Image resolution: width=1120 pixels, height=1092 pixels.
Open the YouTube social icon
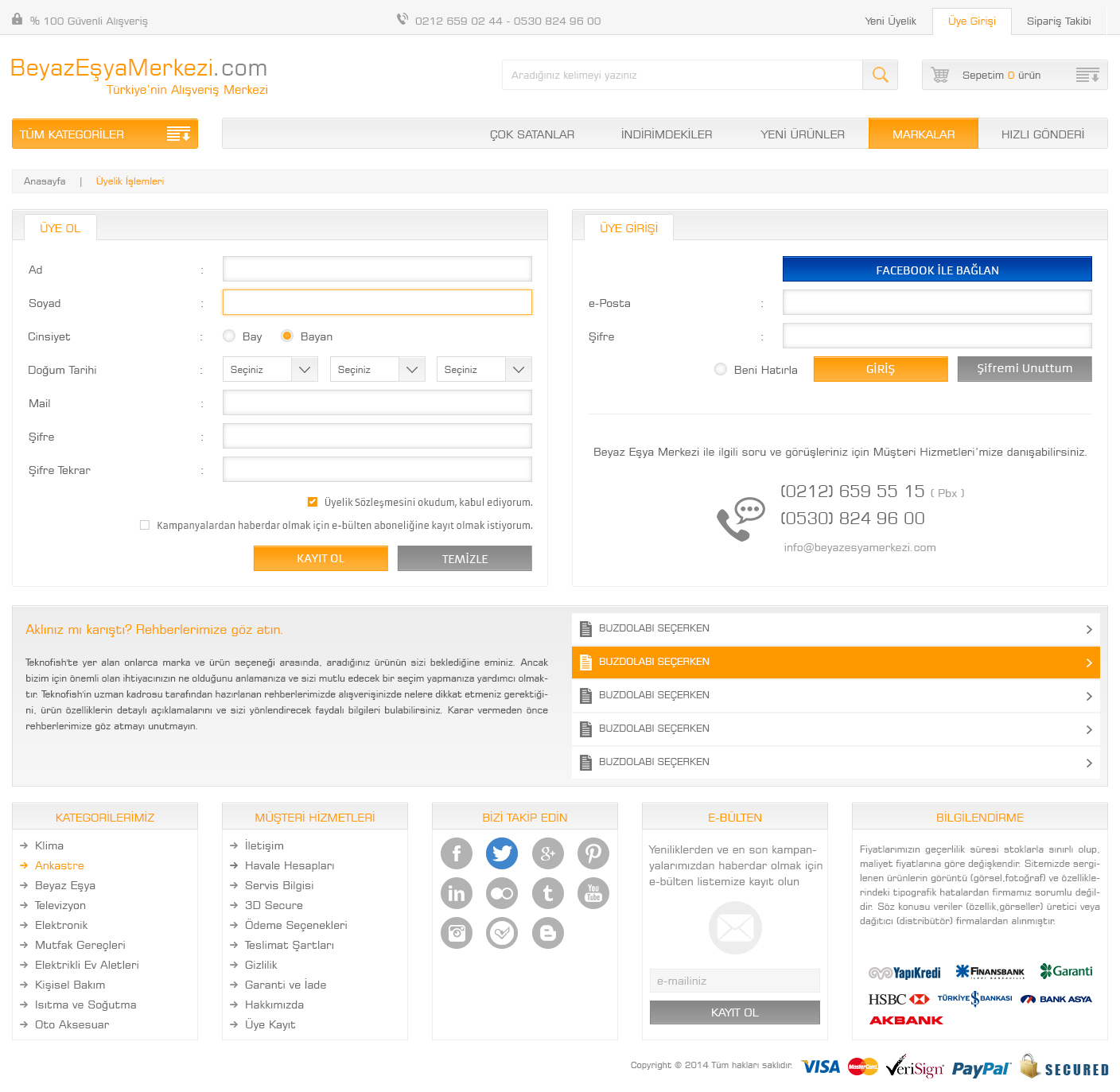tap(593, 893)
